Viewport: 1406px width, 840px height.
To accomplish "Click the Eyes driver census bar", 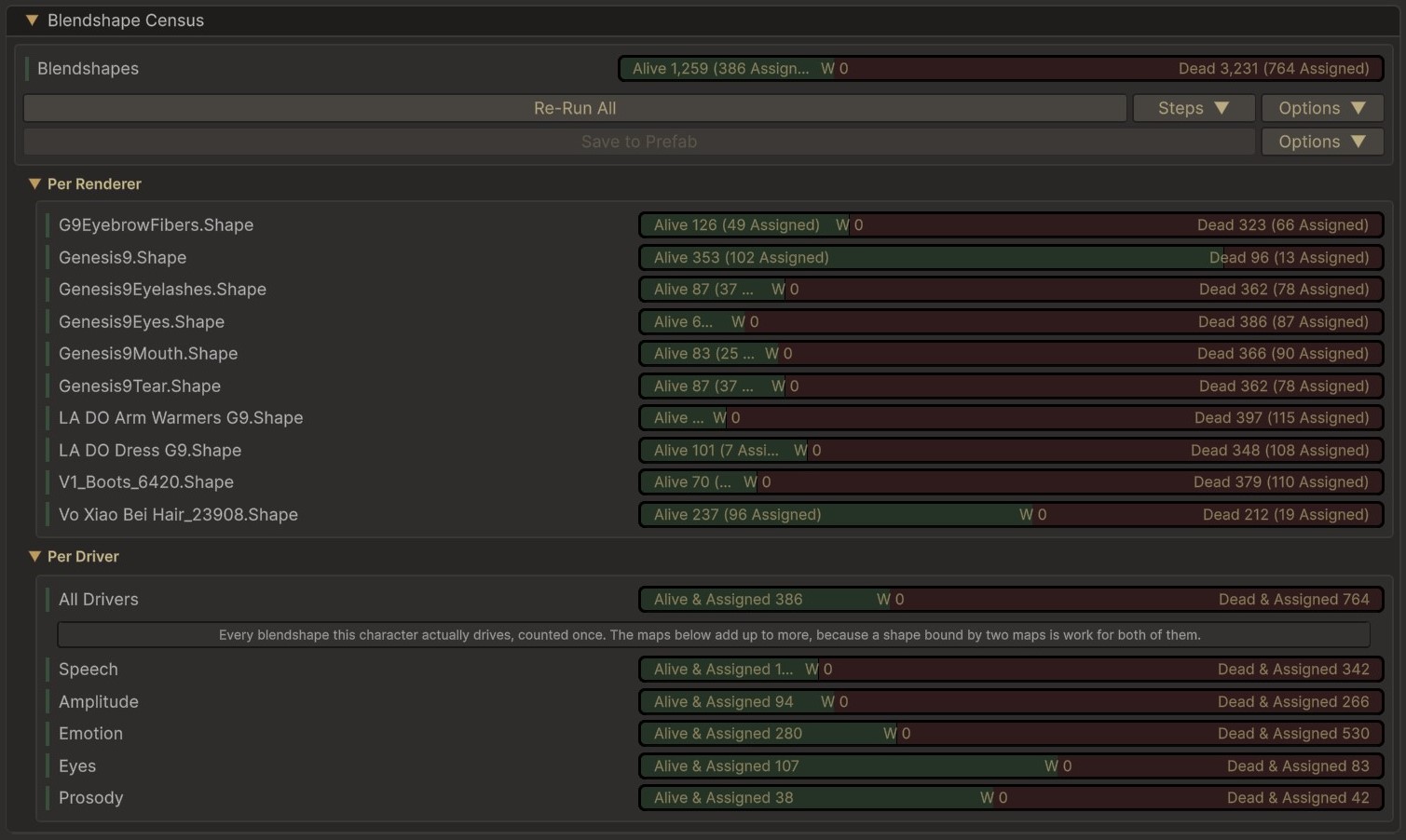I will point(1011,765).
